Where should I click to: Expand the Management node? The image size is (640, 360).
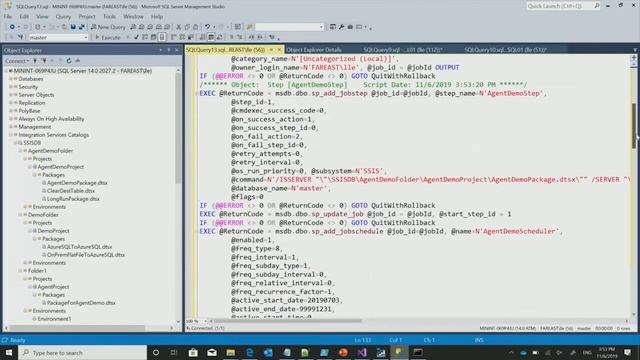[x=11, y=127]
